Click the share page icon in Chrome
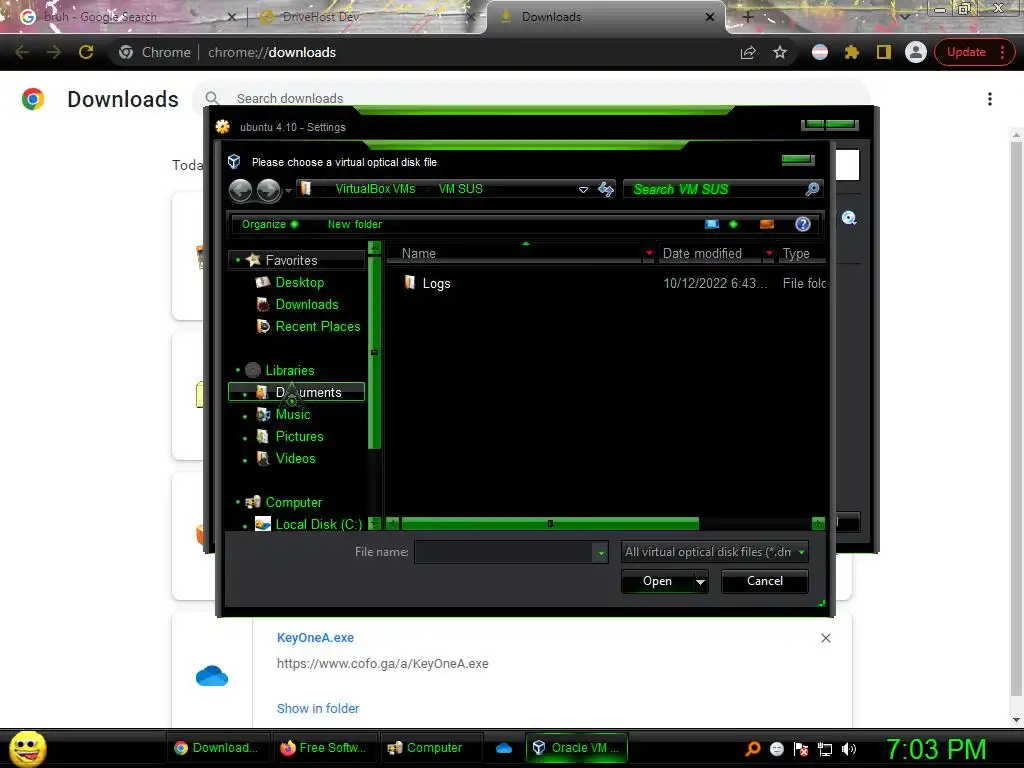The height and width of the screenshot is (768, 1024). 748,52
